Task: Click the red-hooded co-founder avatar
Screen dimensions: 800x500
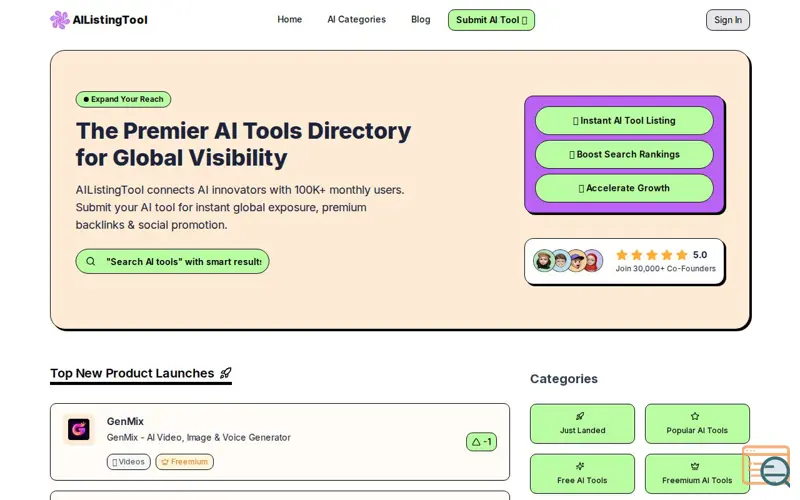Action: tap(593, 261)
